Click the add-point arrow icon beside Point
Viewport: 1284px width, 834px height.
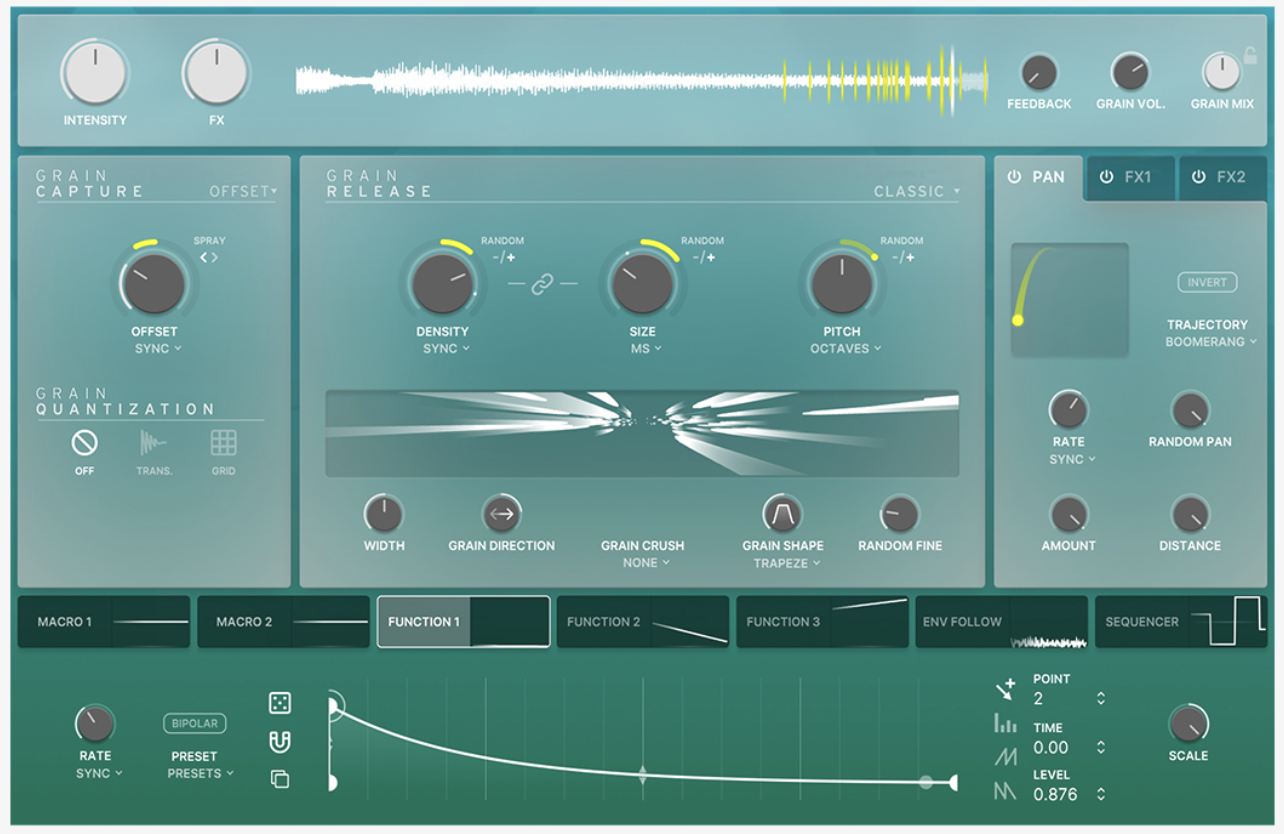tap(1005, 689)
